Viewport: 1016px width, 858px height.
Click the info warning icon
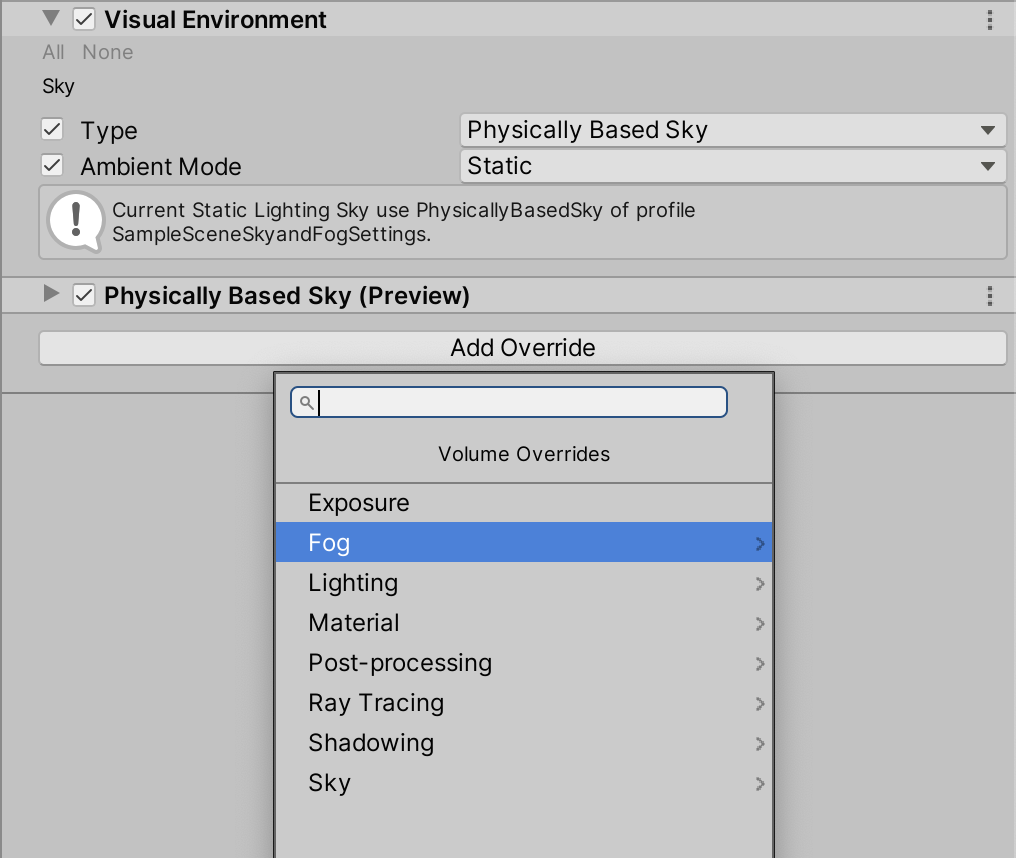(x=75, y=221)
